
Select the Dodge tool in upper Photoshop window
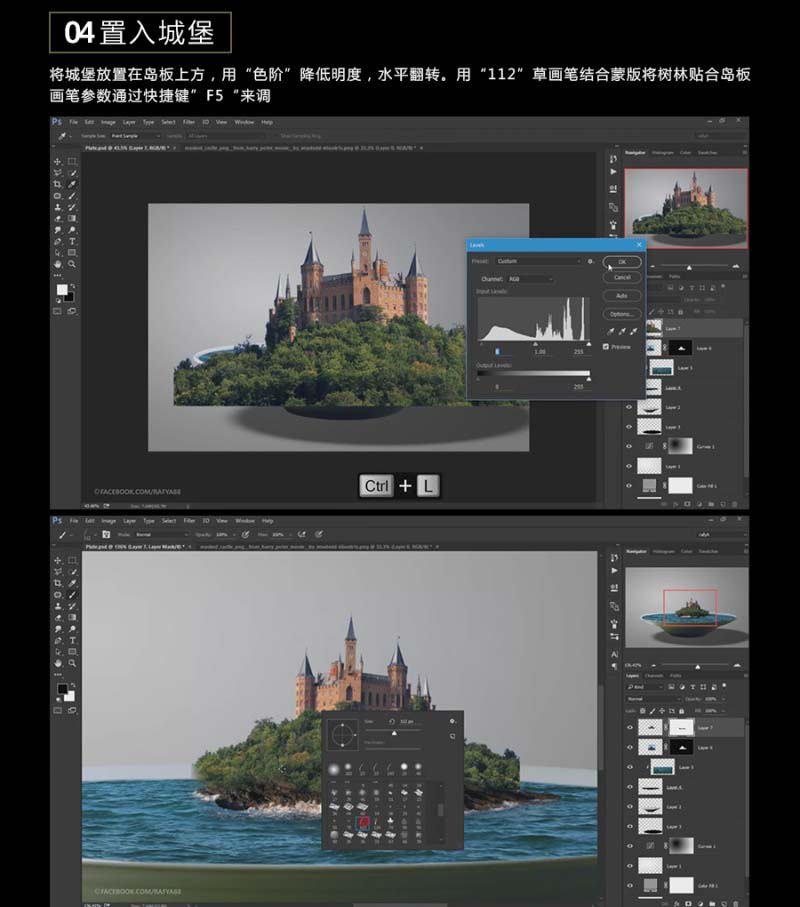[72, 230]
